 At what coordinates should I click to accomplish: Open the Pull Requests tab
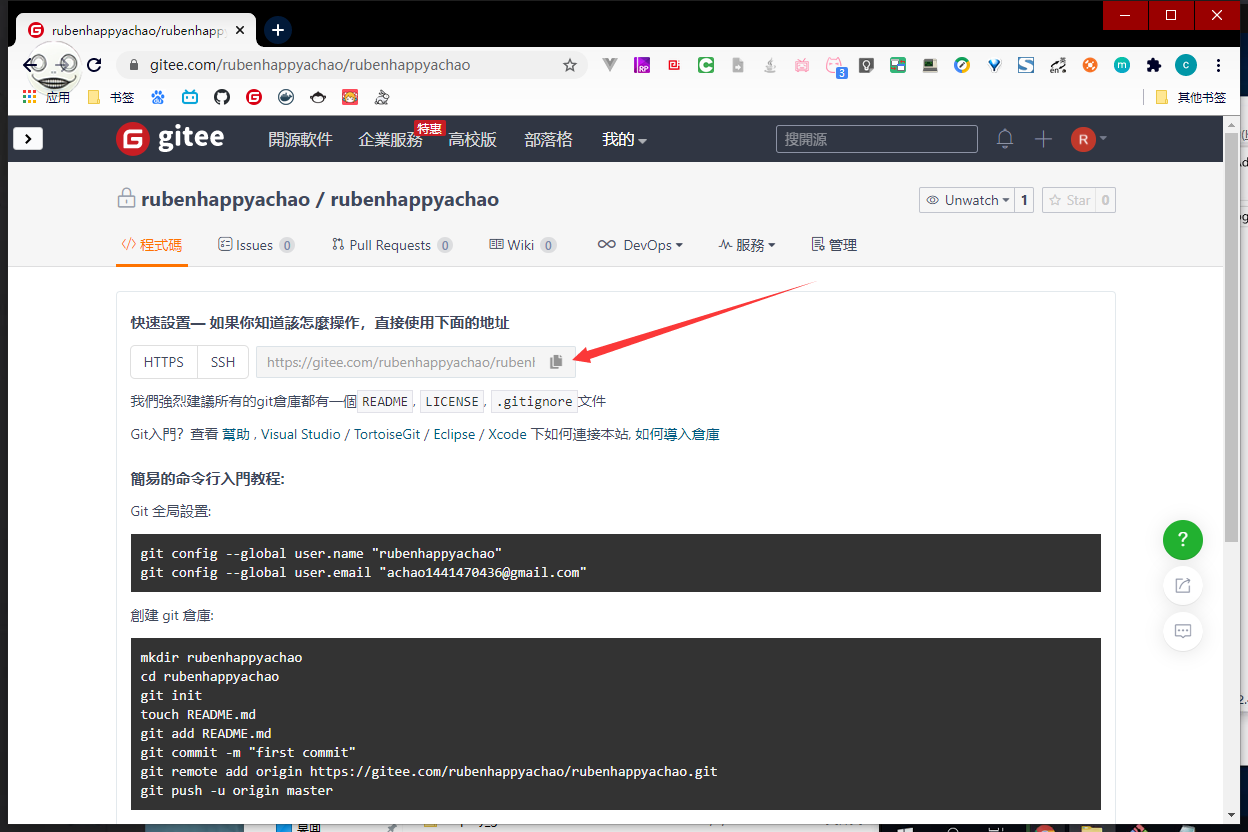390,245
